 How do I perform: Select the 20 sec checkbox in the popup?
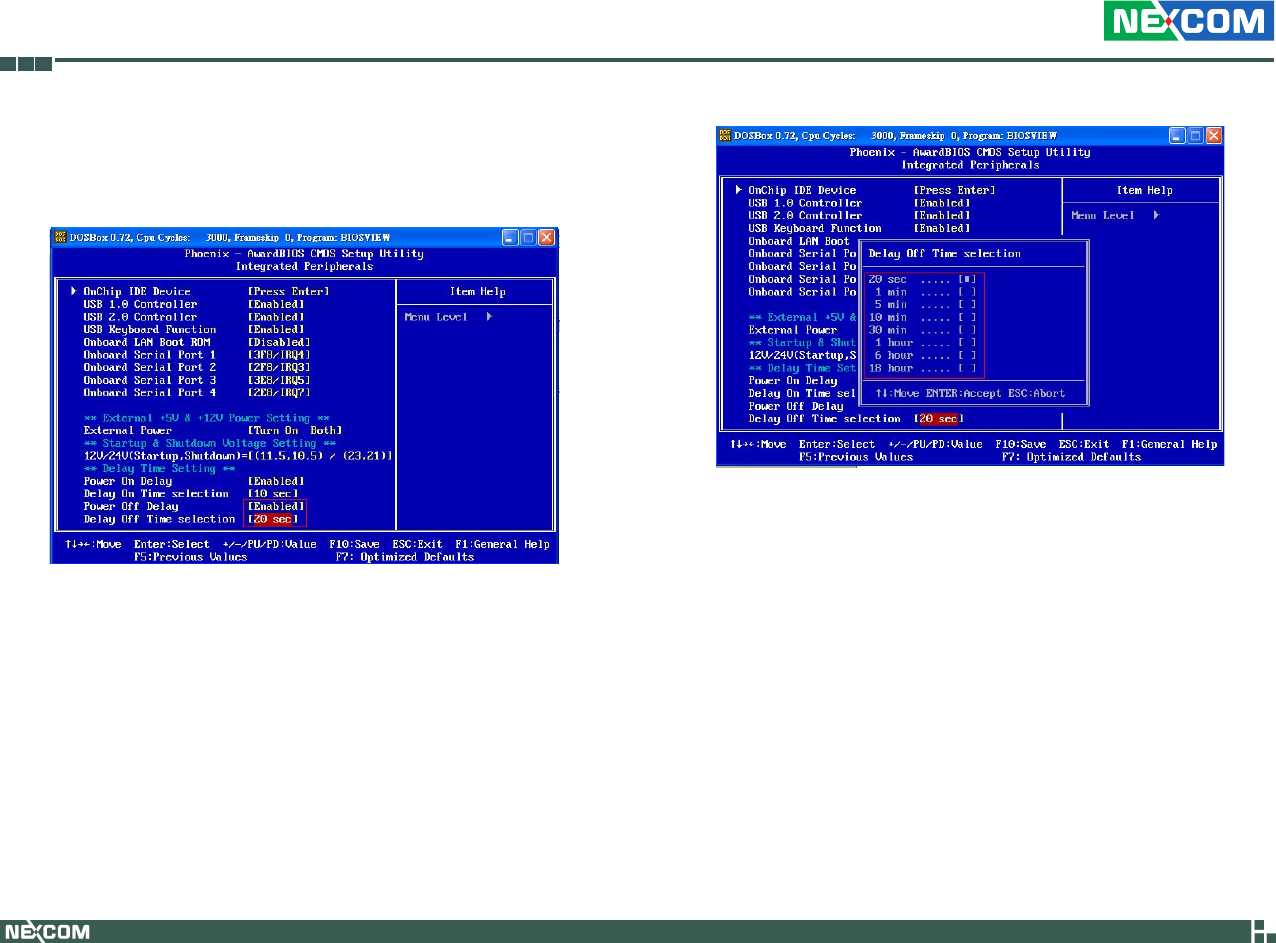(x=967, y=279)
